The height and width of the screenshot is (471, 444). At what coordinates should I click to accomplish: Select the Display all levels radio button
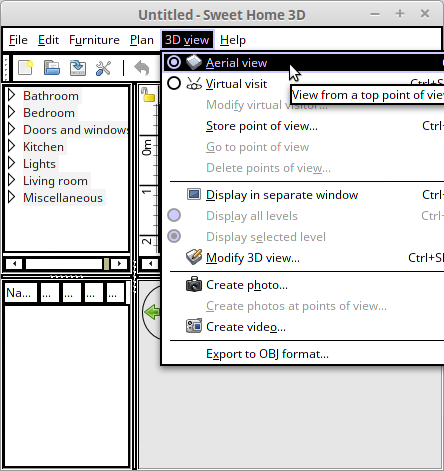(174, 215)
